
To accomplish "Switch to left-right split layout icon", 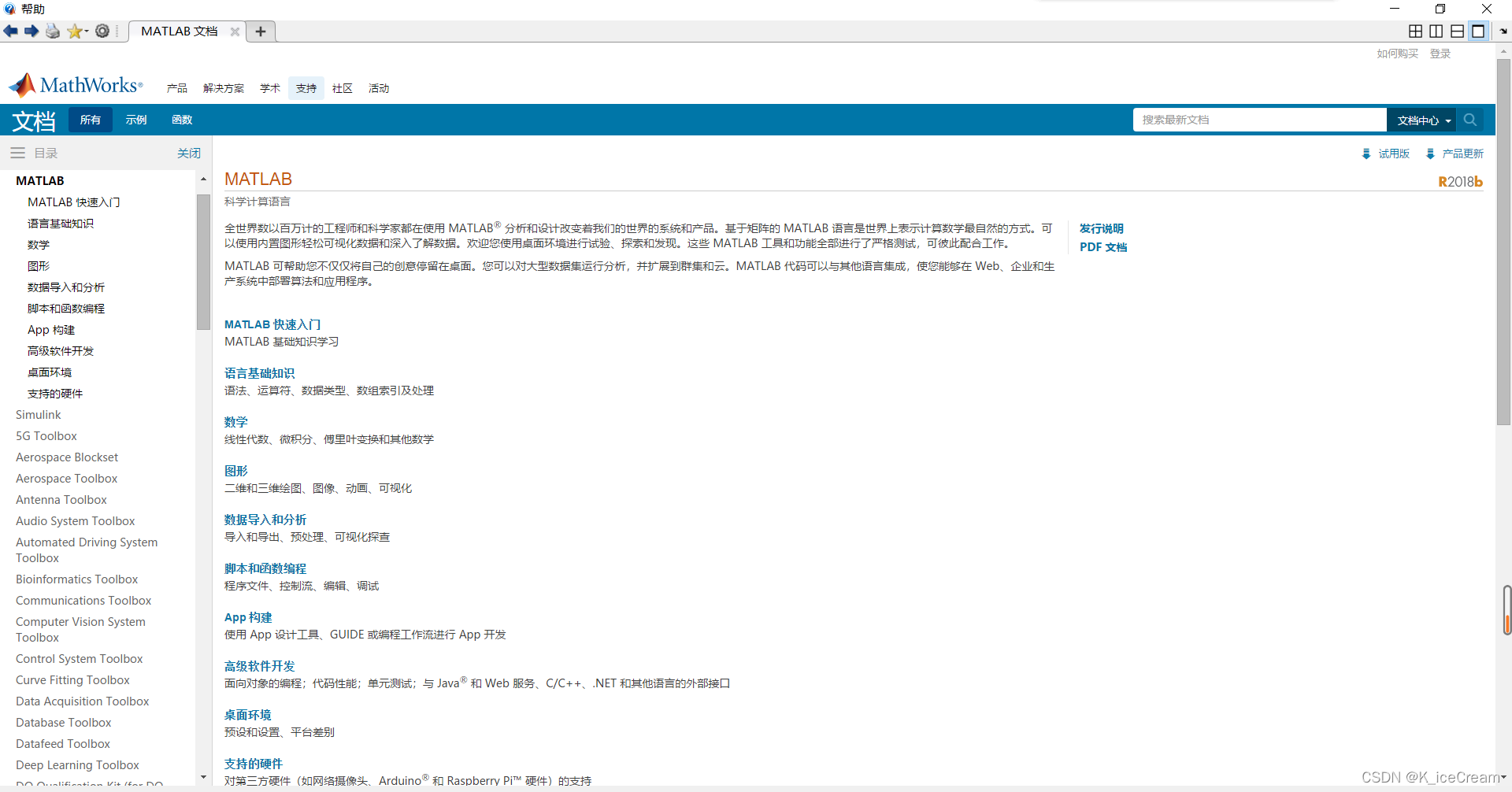I will 1436,31.
